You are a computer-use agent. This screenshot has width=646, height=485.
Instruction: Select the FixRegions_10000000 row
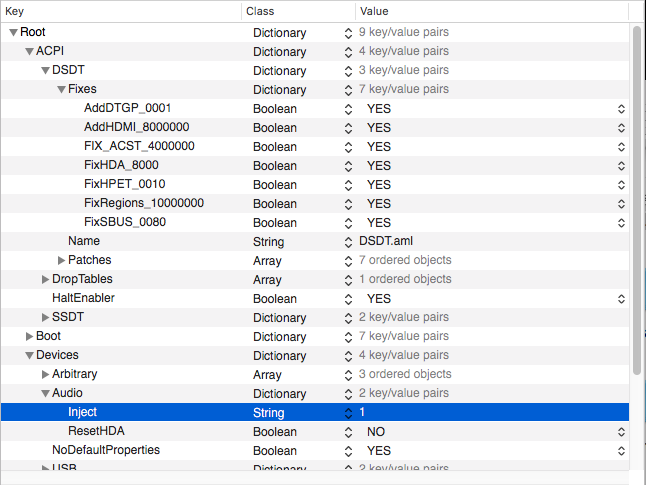coord(315,204)
